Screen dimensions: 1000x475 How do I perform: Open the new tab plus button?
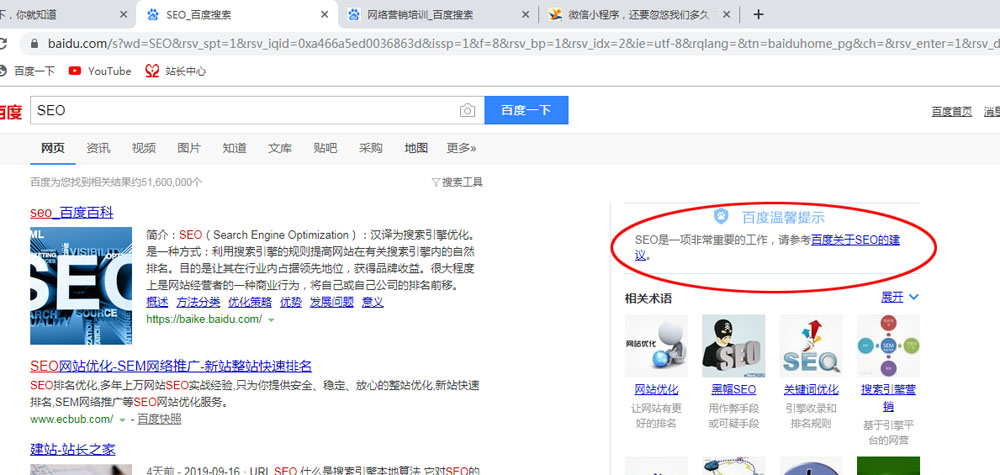tap(758, 14)
